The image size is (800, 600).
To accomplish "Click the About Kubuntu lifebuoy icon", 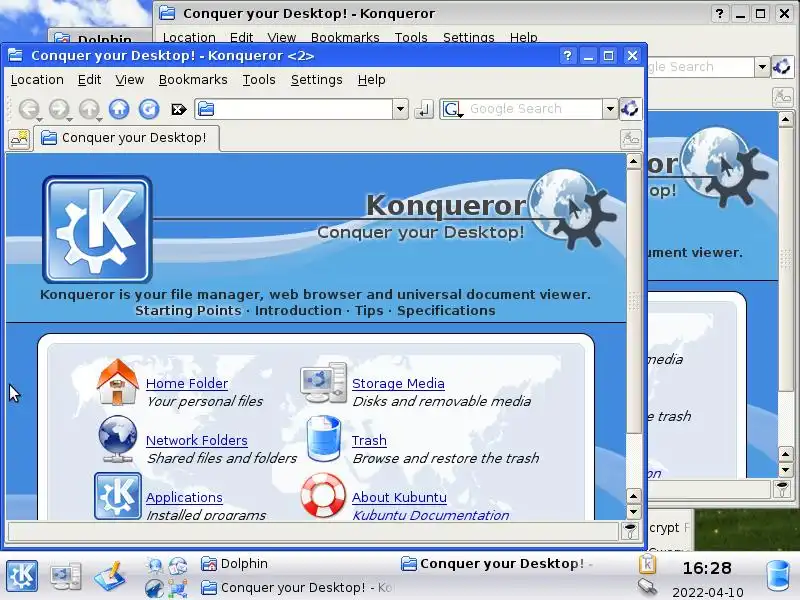I will click(x=322, y=495).
